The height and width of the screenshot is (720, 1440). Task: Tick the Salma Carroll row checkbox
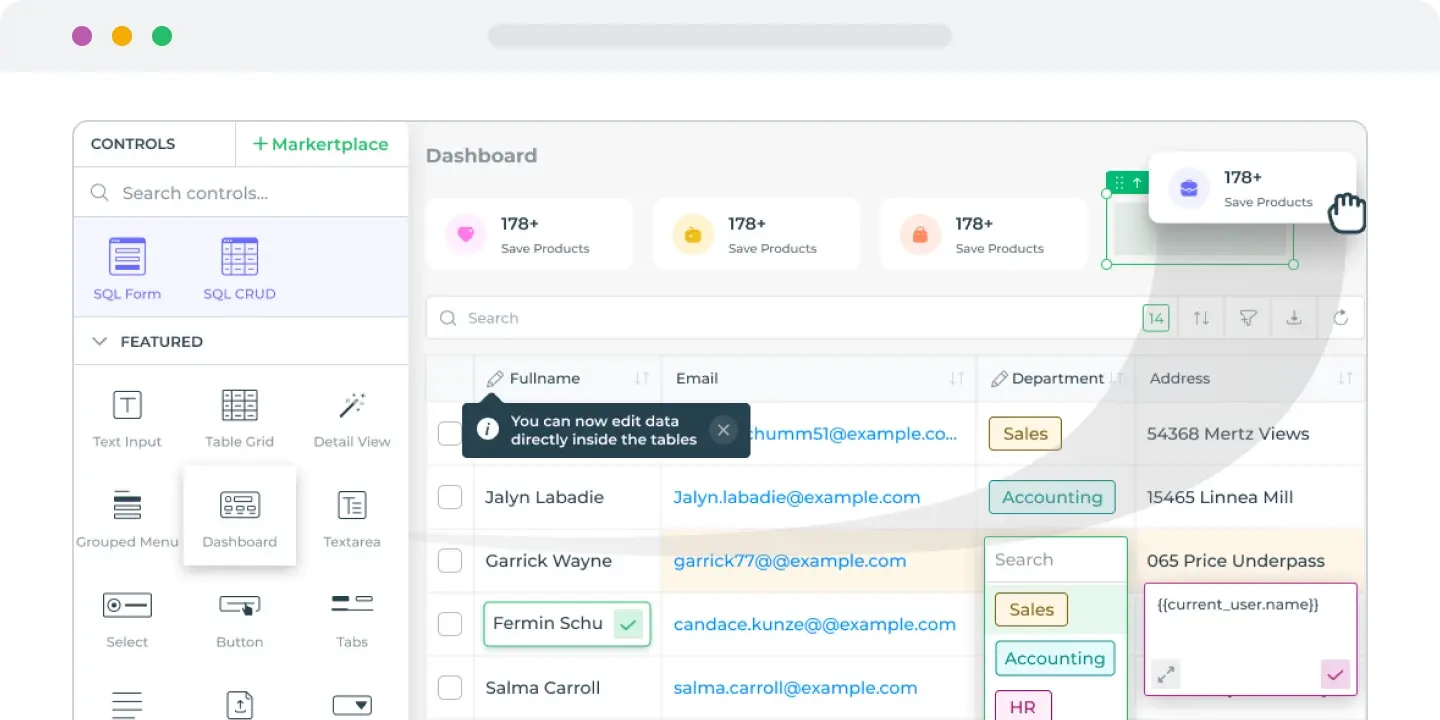click(449, 687)
